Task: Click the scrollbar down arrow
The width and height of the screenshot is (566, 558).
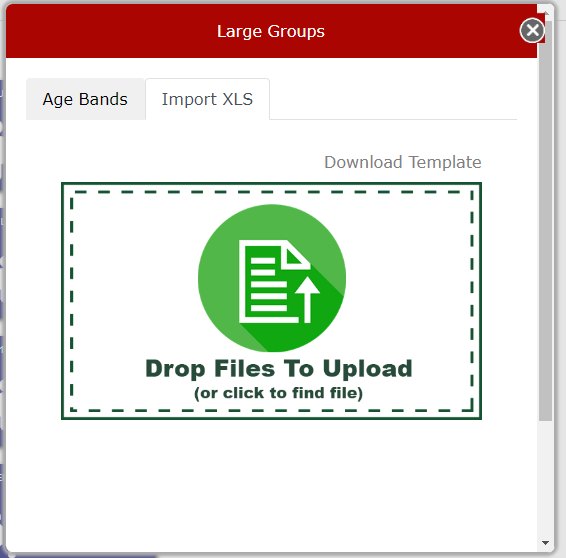Action: 545,543
